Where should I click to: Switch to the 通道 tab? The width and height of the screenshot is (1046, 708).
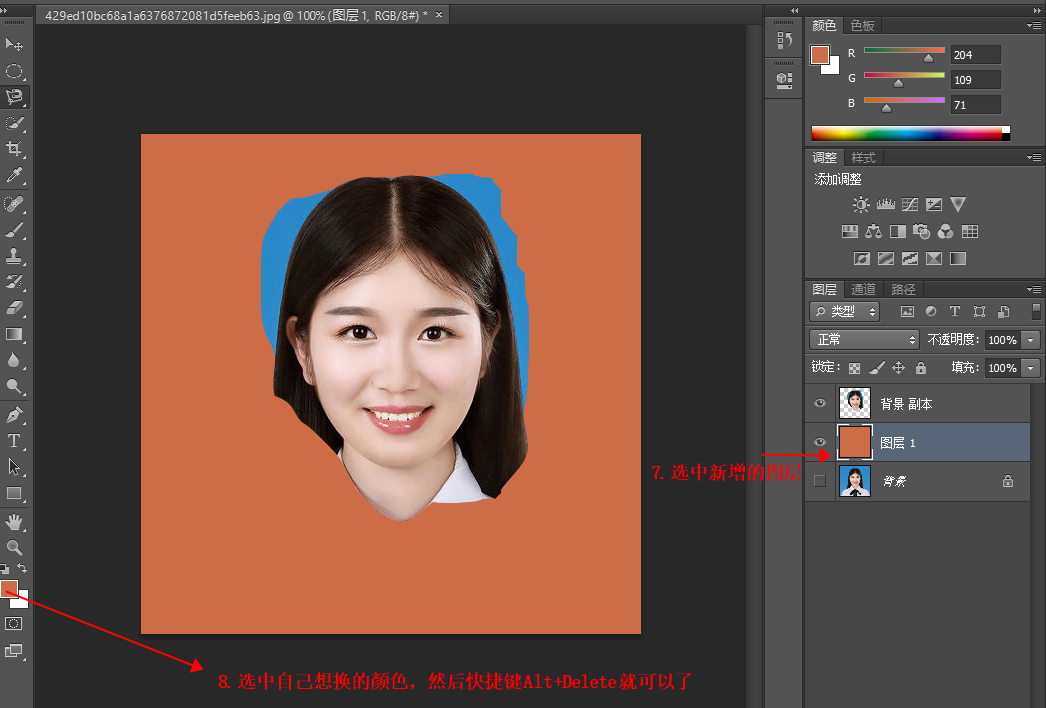(x=863, y=289)
